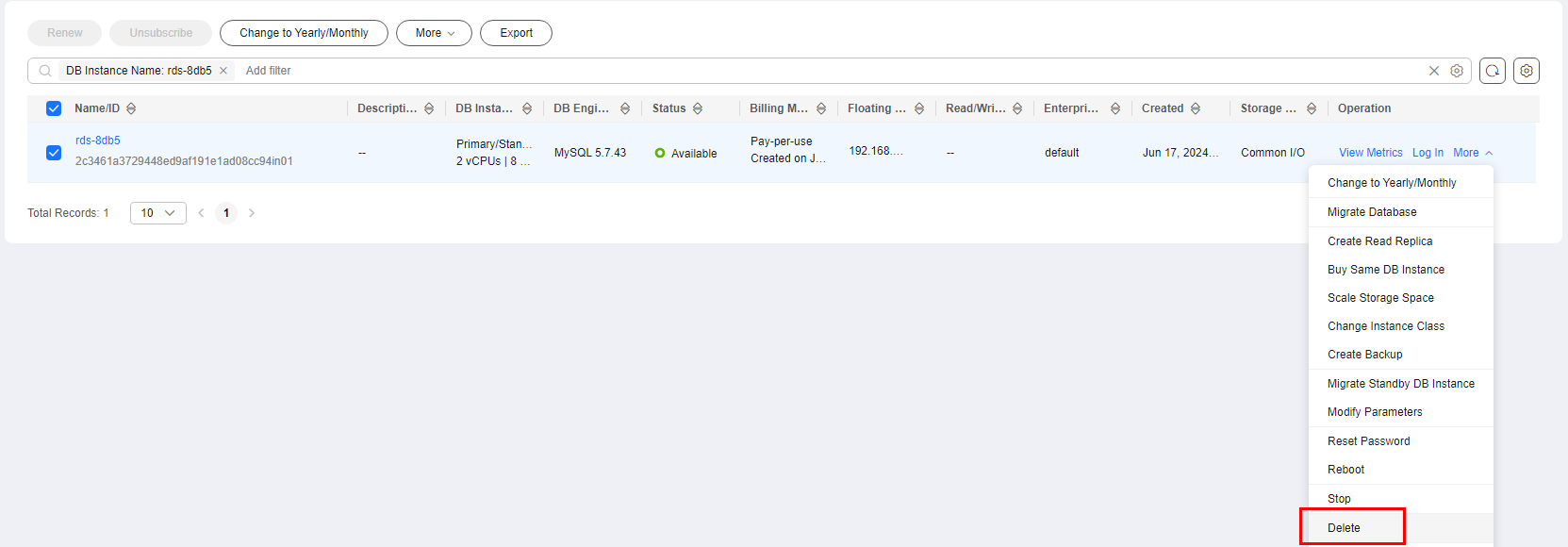Sort by DB Instance Type column
Image resolution: width=1568 pixels, height=547 pixels.
[x=527, y=108]
